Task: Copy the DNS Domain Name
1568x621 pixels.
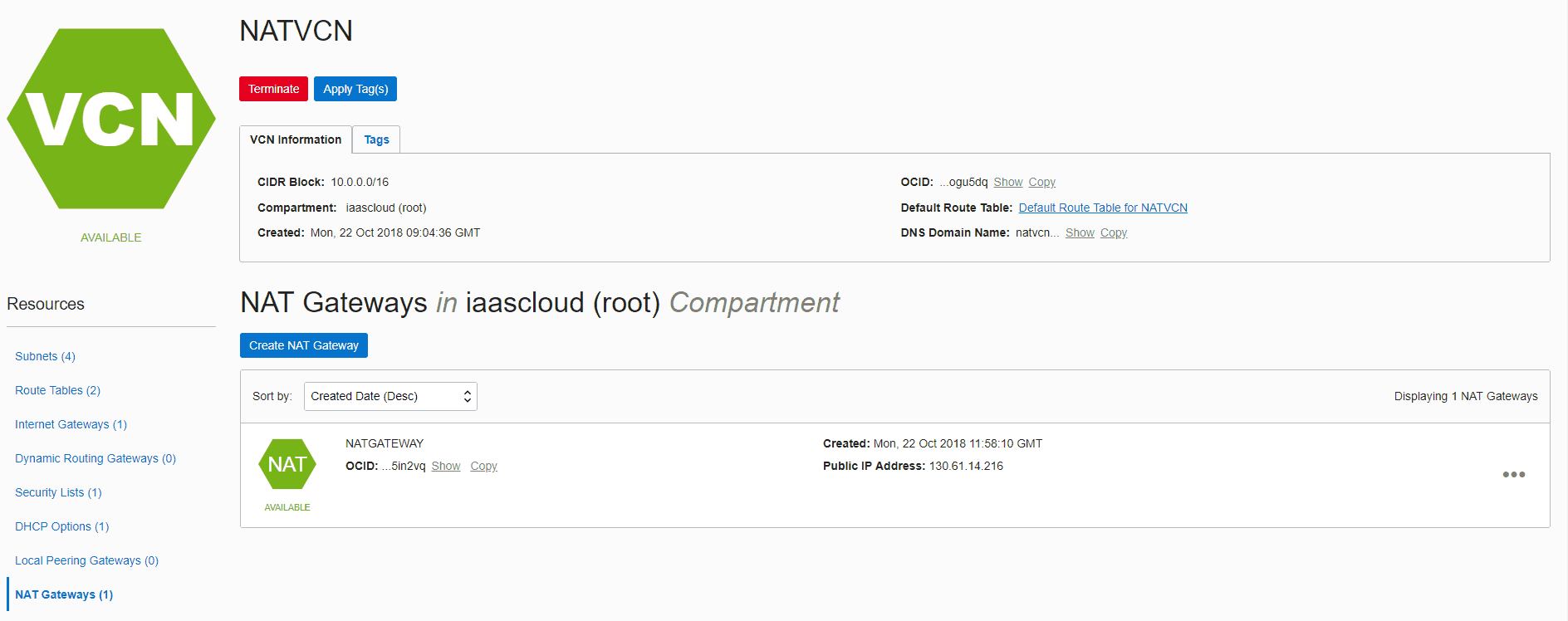Action: click(x=1114, y=232)
